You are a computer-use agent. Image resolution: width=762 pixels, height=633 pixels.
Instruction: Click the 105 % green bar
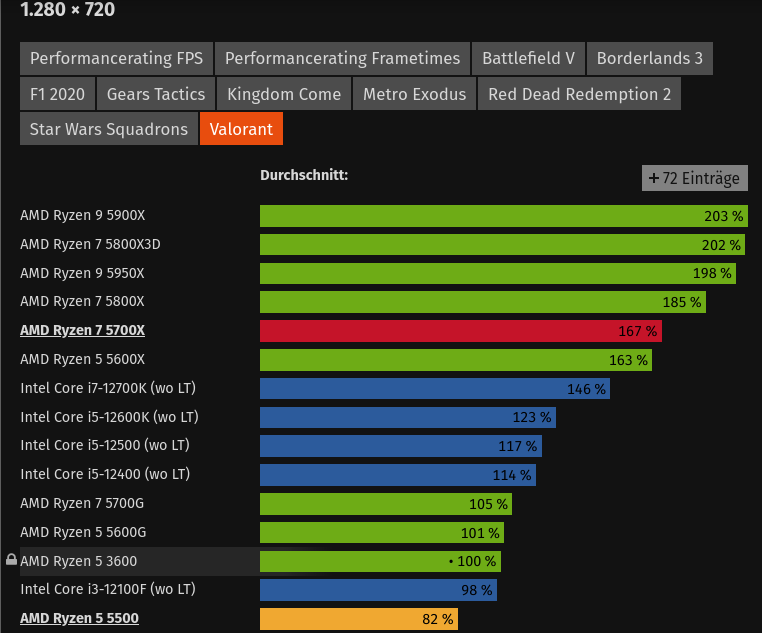point(386,504)
